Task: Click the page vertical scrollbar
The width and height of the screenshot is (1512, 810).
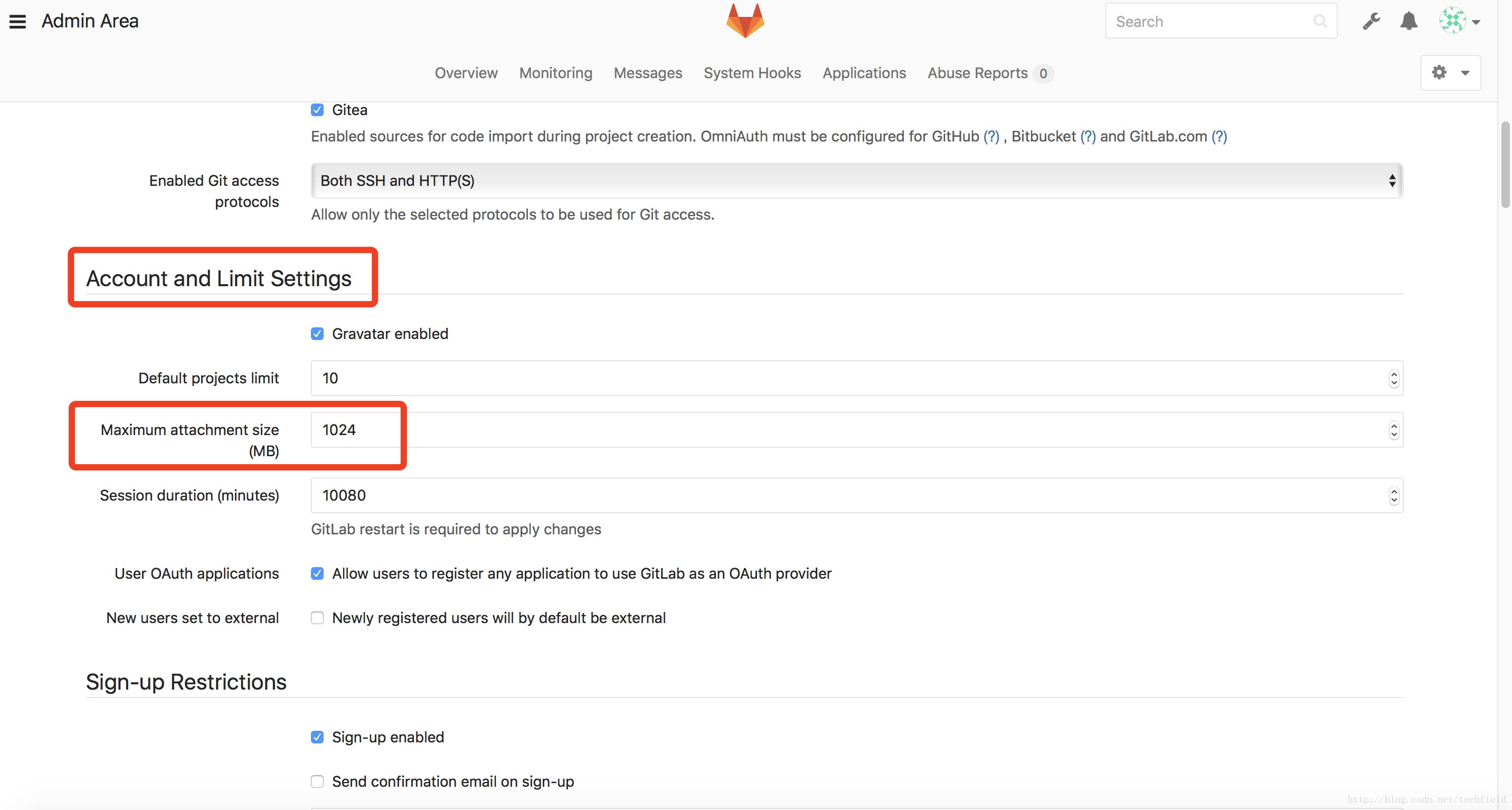Action: click(x=1505, y=164)
